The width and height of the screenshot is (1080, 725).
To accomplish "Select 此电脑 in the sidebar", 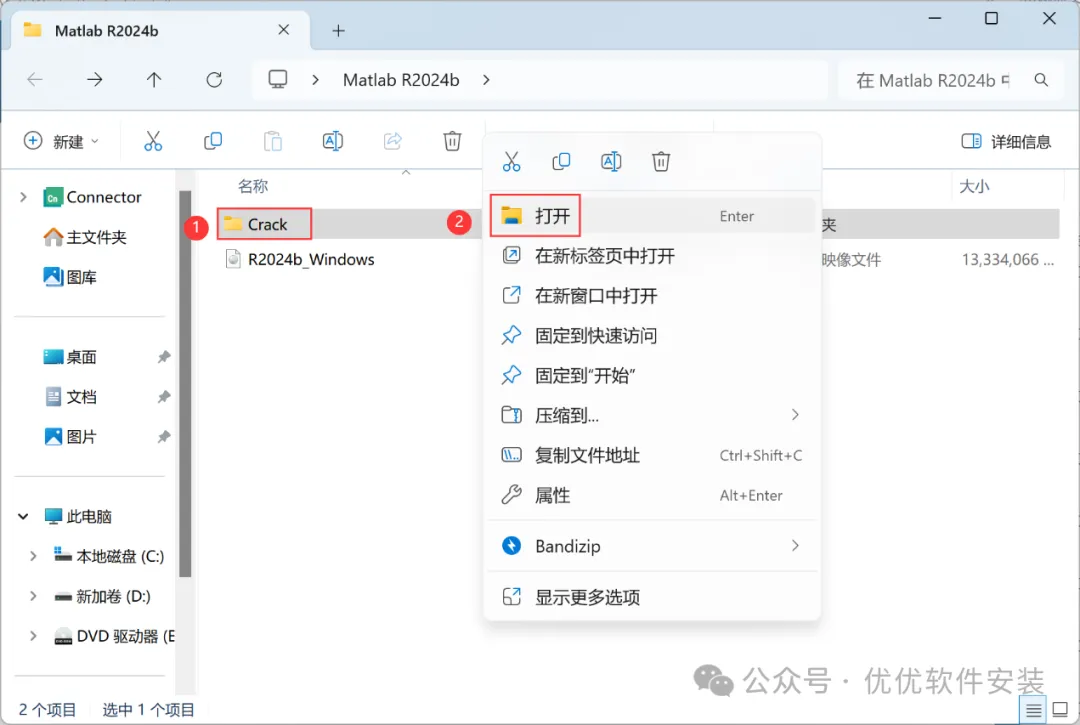I will pyautogui.click(x=78, y=516).
